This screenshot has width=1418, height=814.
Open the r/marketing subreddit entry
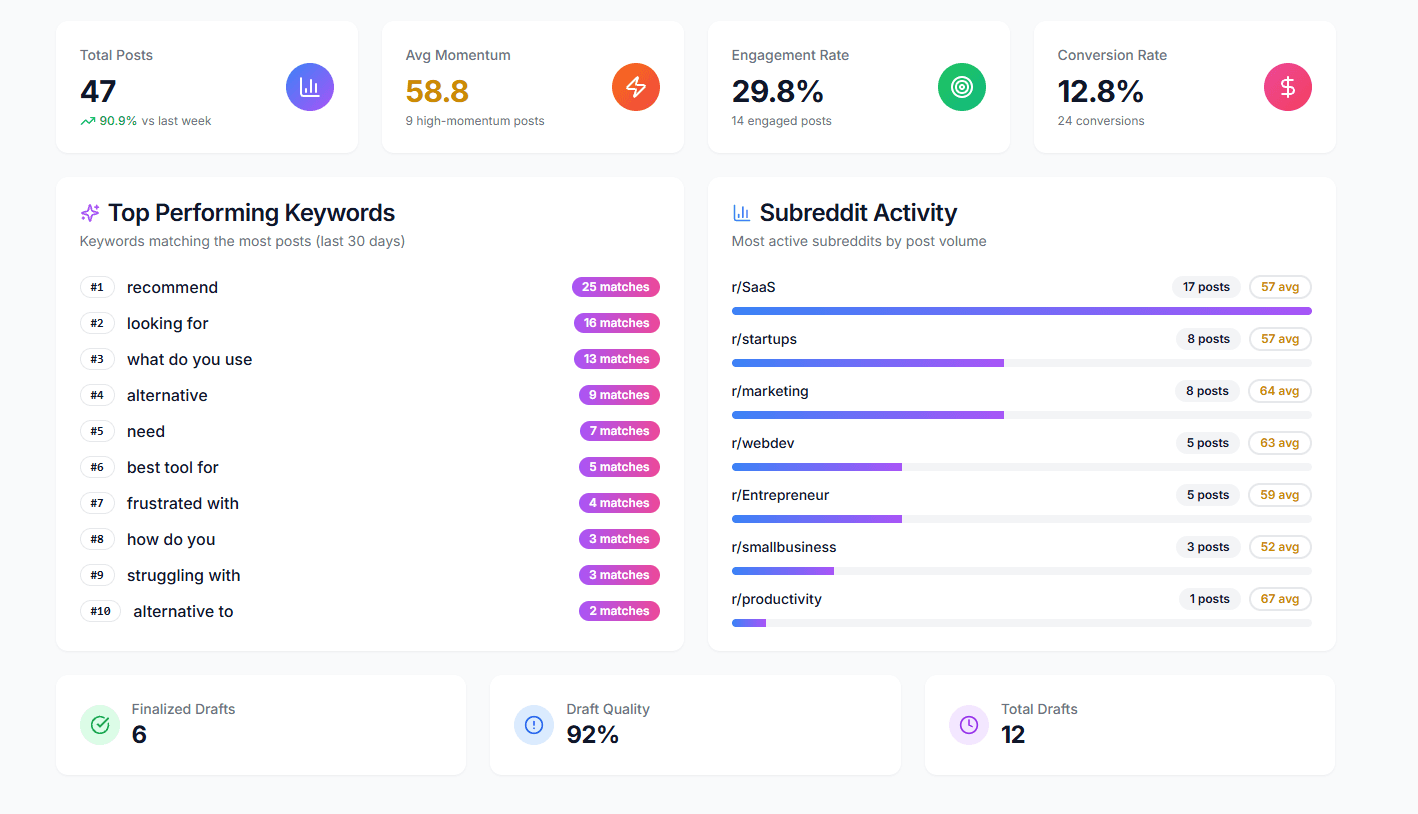point(770,391)
